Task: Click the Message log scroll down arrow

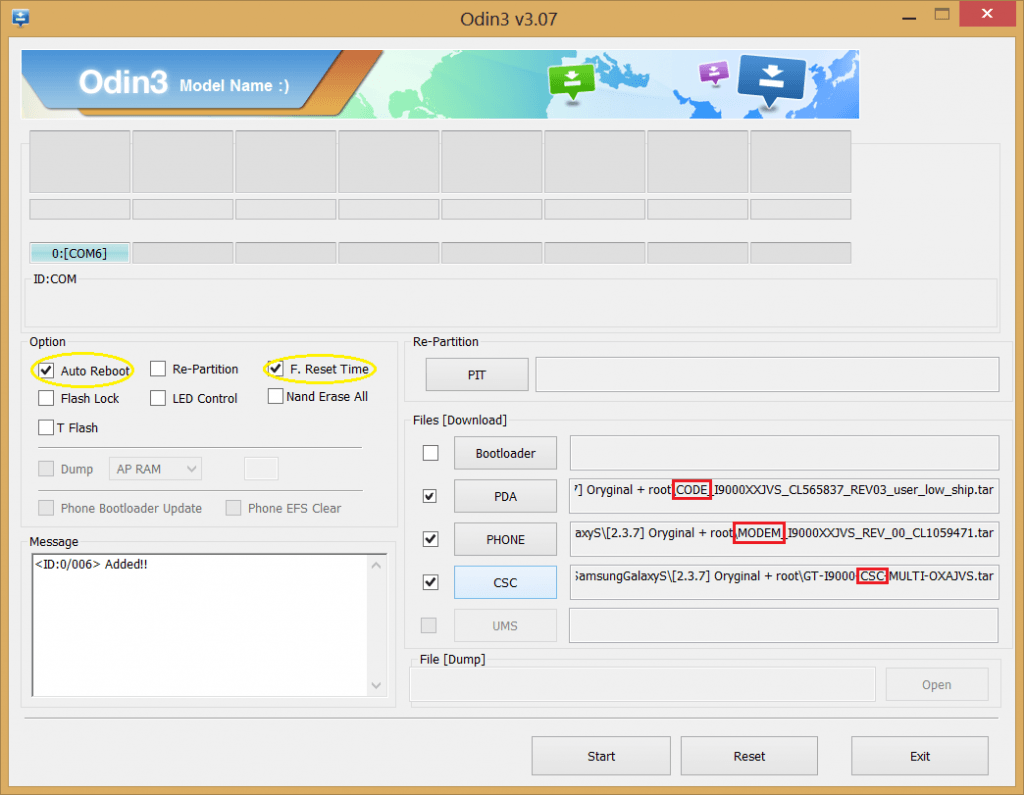Action: [376, 685]
